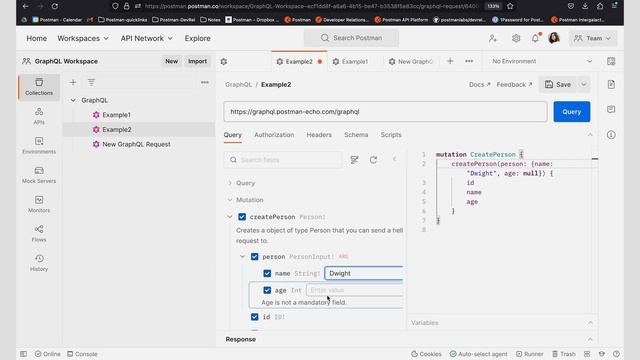Switch to the New GraphQL request tab

pyautogui.click(x=411, y=62)
